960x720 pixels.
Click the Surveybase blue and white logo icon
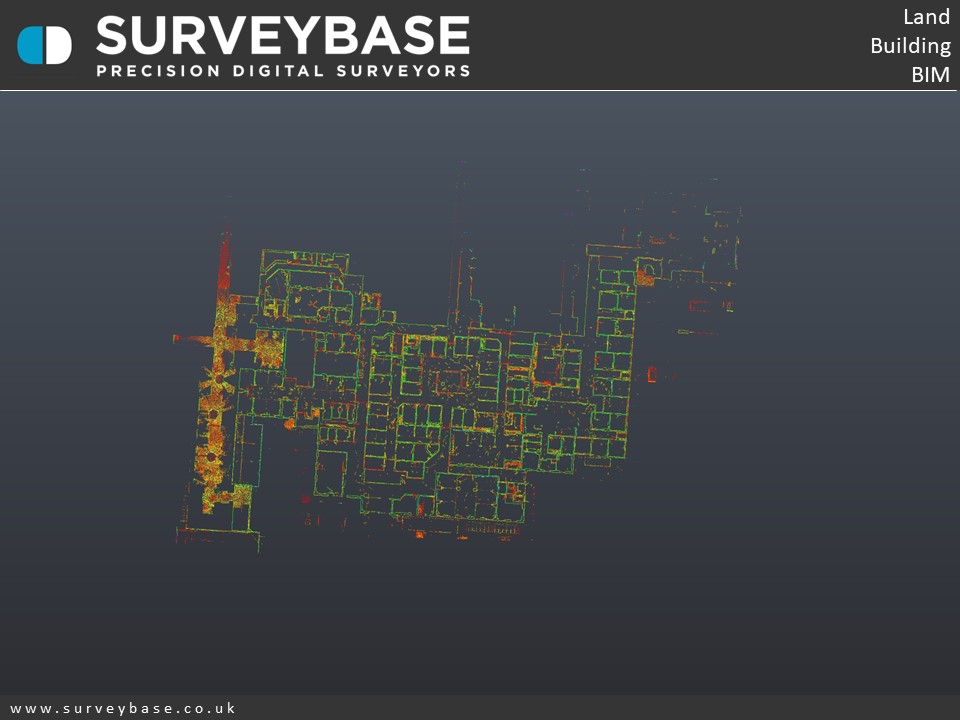44,45
